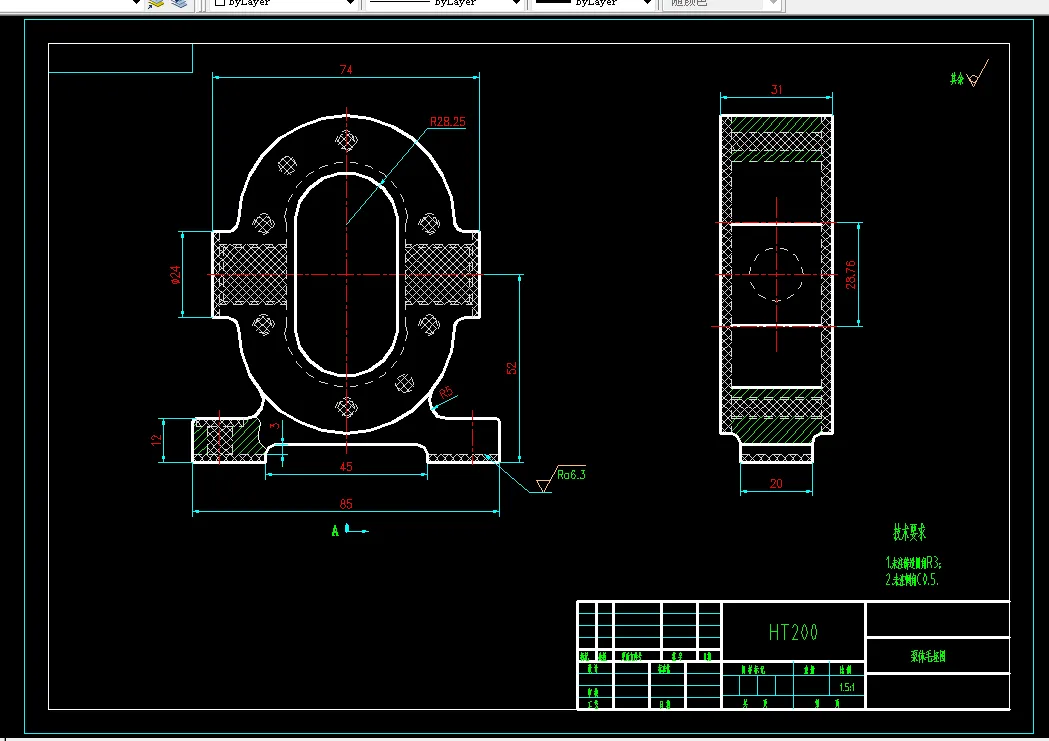
Task: Open the lineweight ByLayer dropdown
Action: click(x=593, y=3)
